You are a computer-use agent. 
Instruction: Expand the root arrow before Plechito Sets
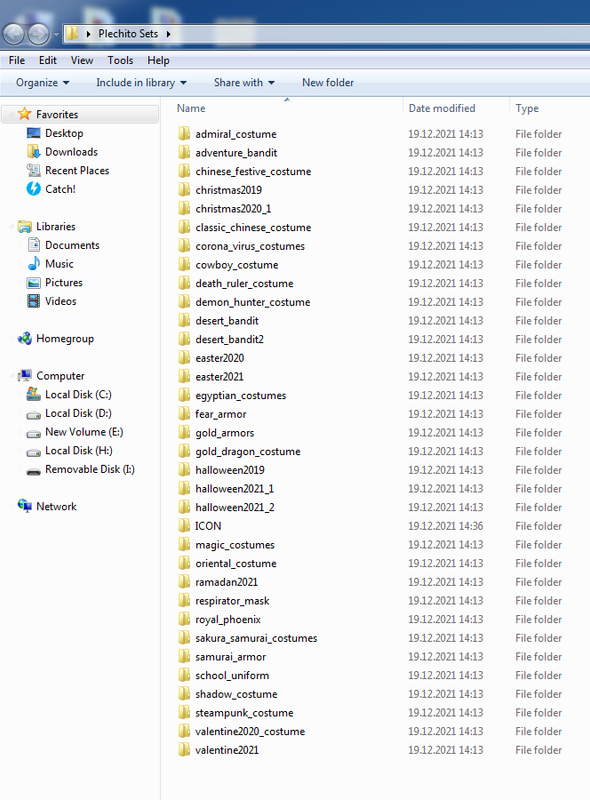coord(88,34)
